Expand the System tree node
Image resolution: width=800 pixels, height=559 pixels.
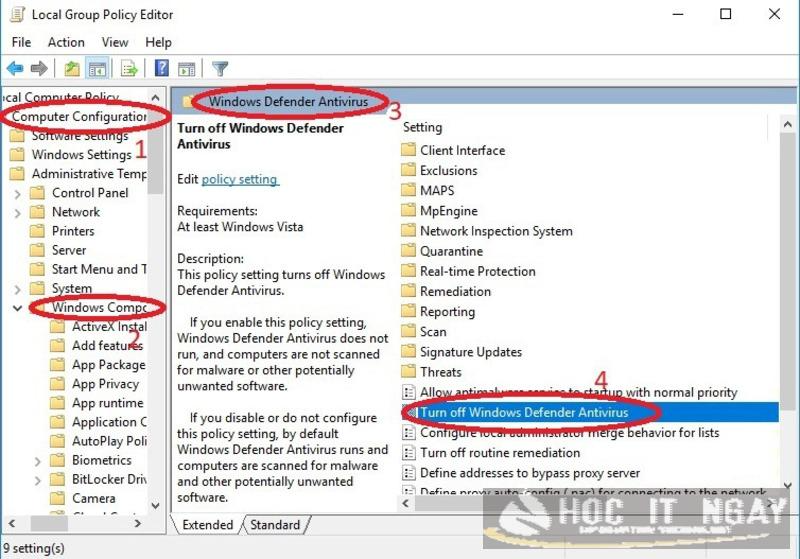click(18, 289)
